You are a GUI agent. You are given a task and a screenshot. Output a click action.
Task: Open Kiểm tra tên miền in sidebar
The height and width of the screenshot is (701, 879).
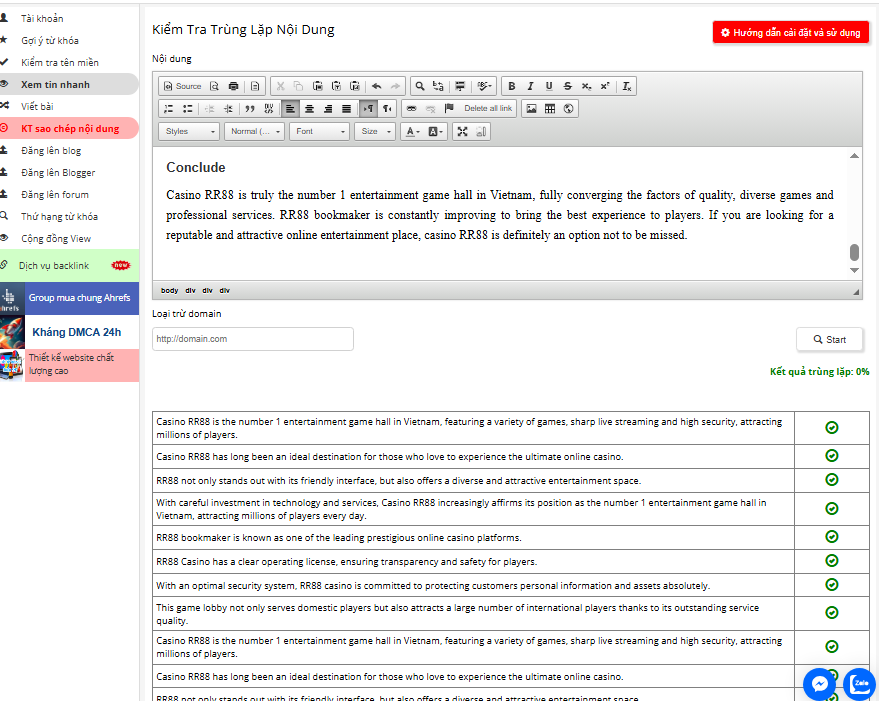(x=59, y=62)
